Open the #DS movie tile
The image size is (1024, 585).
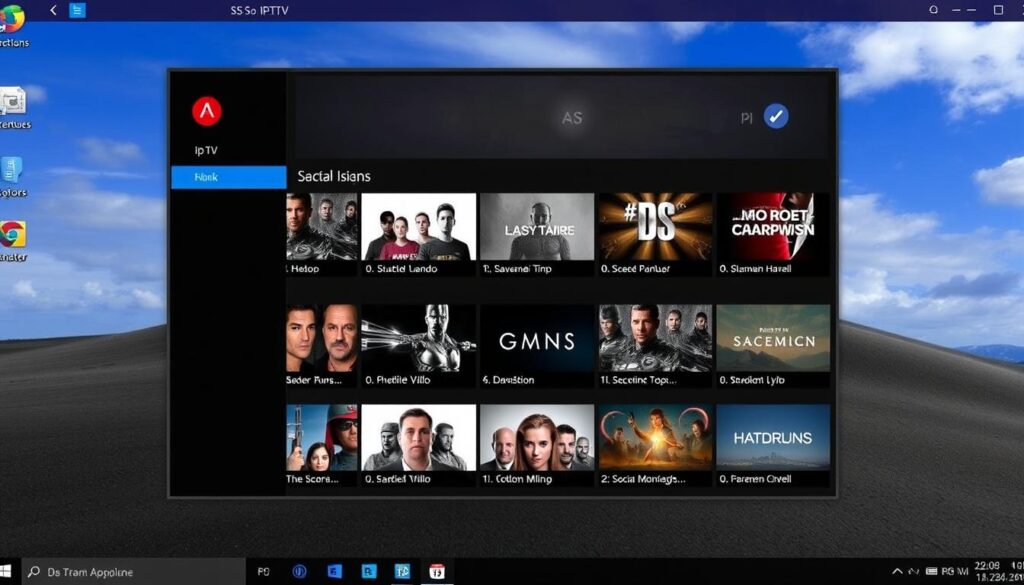point(654,230)
